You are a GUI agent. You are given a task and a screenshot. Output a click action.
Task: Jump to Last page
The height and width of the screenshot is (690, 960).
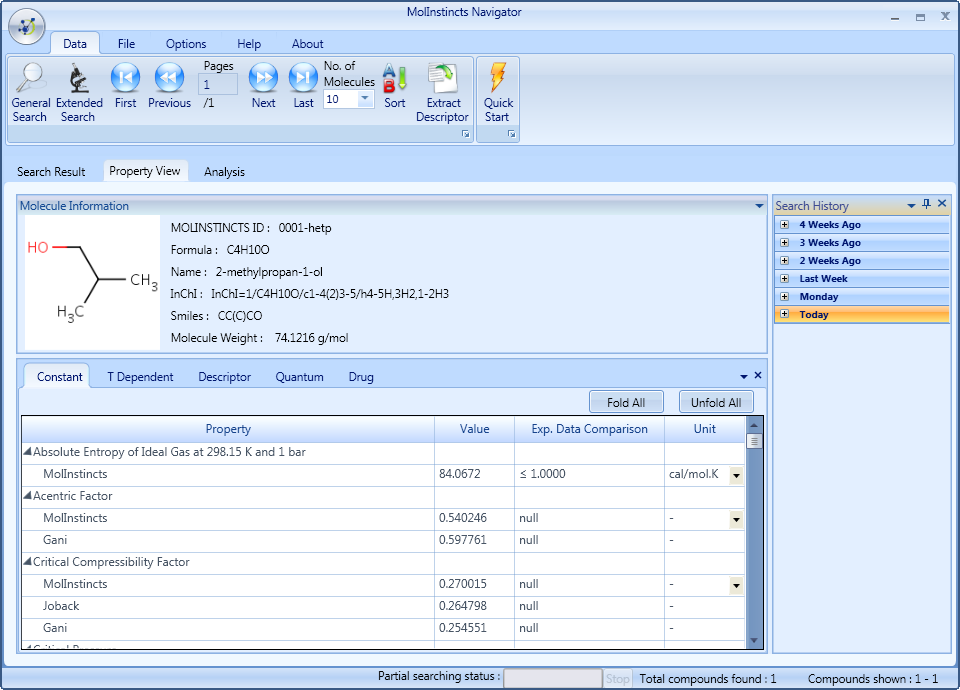pyautogui.click(x=303, y=86)
